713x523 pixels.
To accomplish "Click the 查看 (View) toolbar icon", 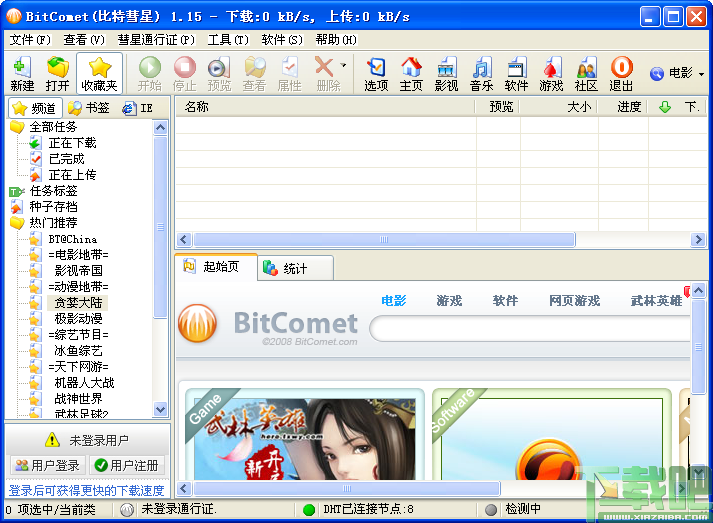I will click(254, 73).
